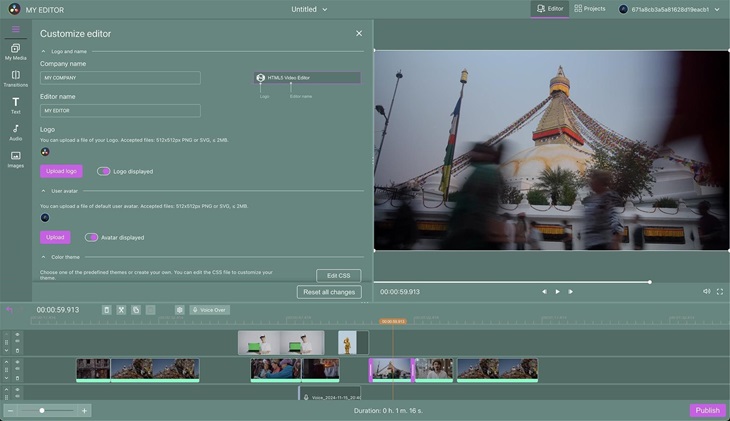Click the scissors cut tool in timeline
The width and height of the screenshot is (730, 421).
[x=121, y=310]
